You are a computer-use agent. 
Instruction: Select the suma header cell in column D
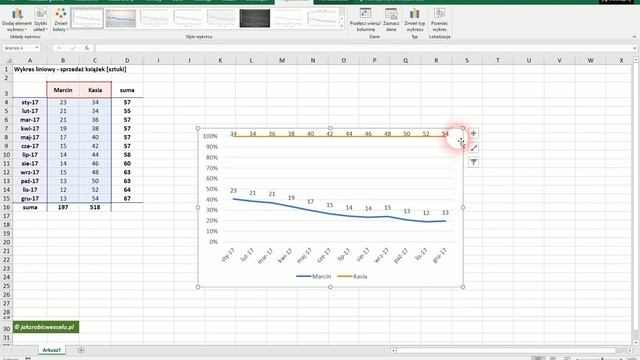pyautogui.click(x=127, y=90)
